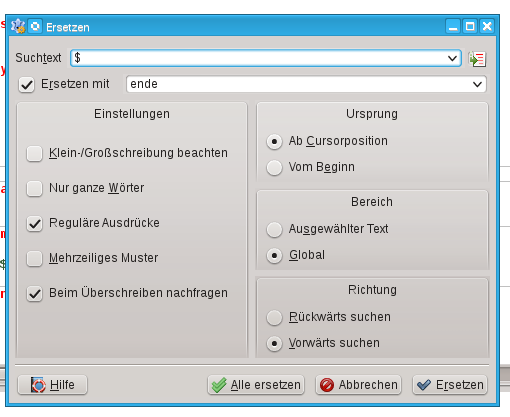Uncheck Reguläre Ausdrücke option
510x417 pixels.
pos(34,223)
